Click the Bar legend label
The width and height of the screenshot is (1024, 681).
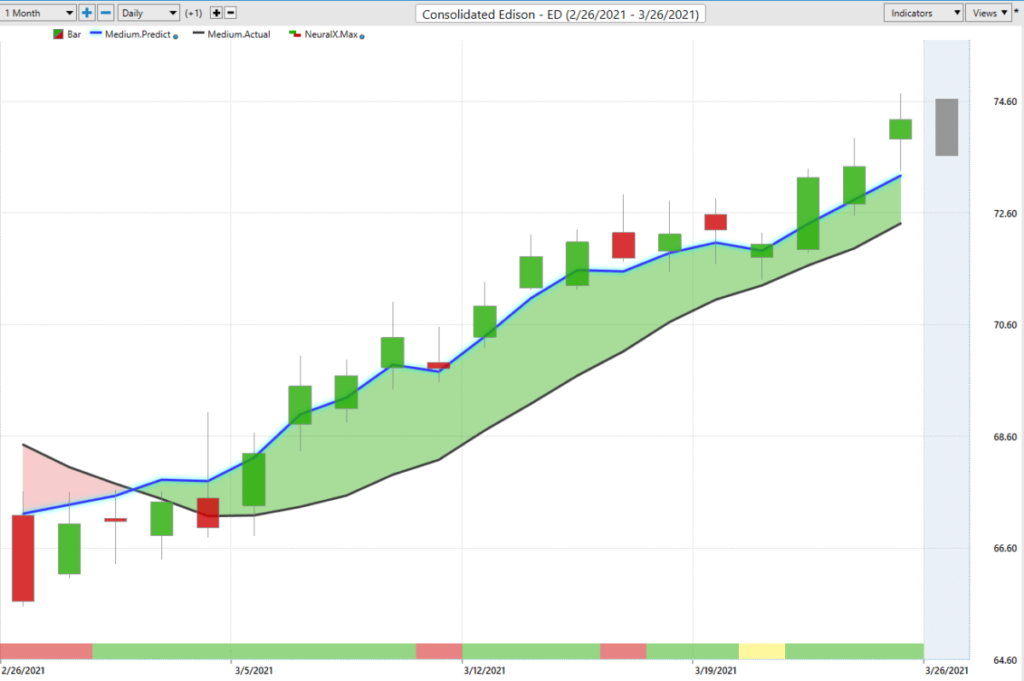[74, 35]
